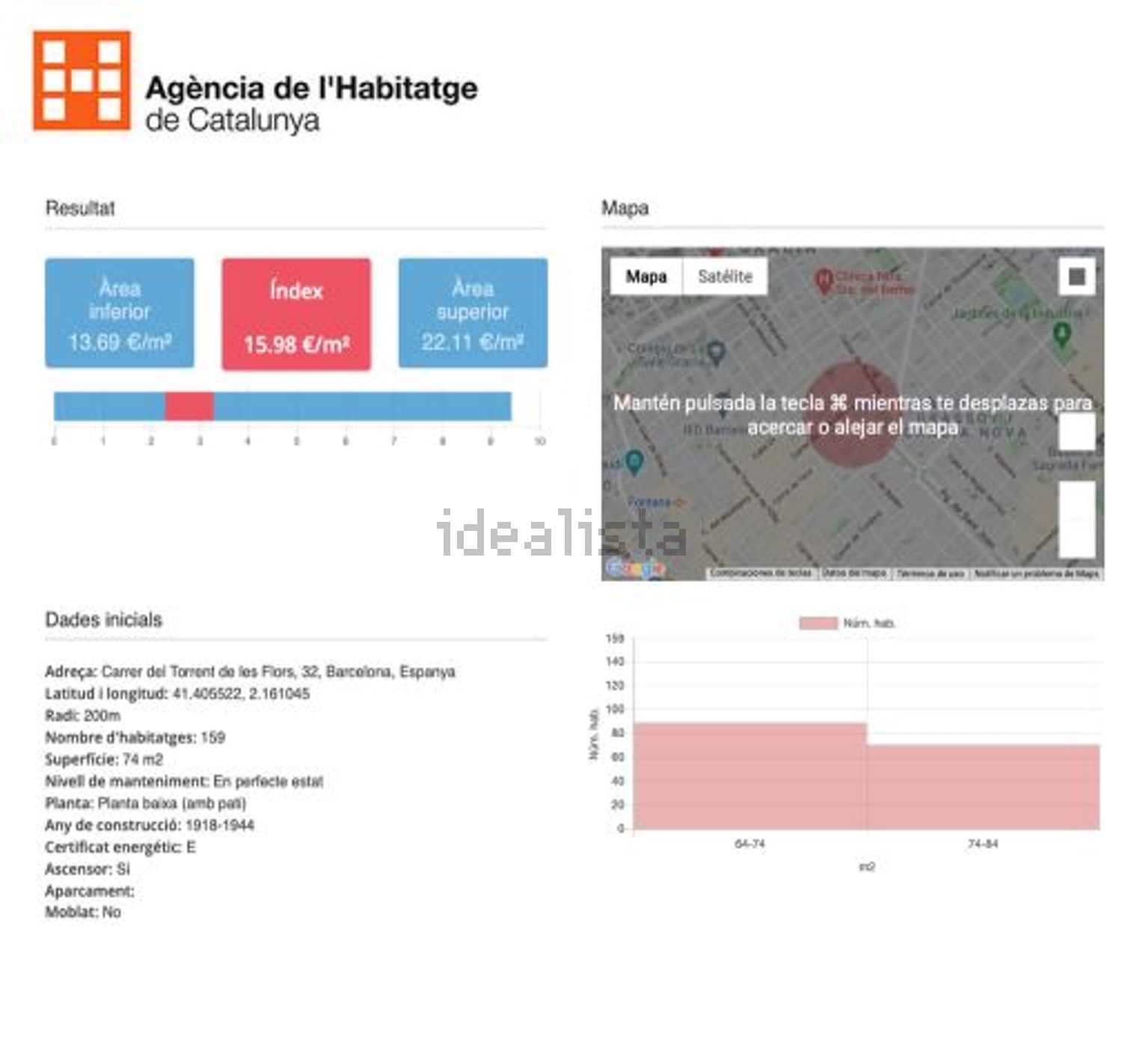Select the 74-84 m2 histogram bar
Viewport: 1122px width, 1064px height.
[x=984, y=787]
